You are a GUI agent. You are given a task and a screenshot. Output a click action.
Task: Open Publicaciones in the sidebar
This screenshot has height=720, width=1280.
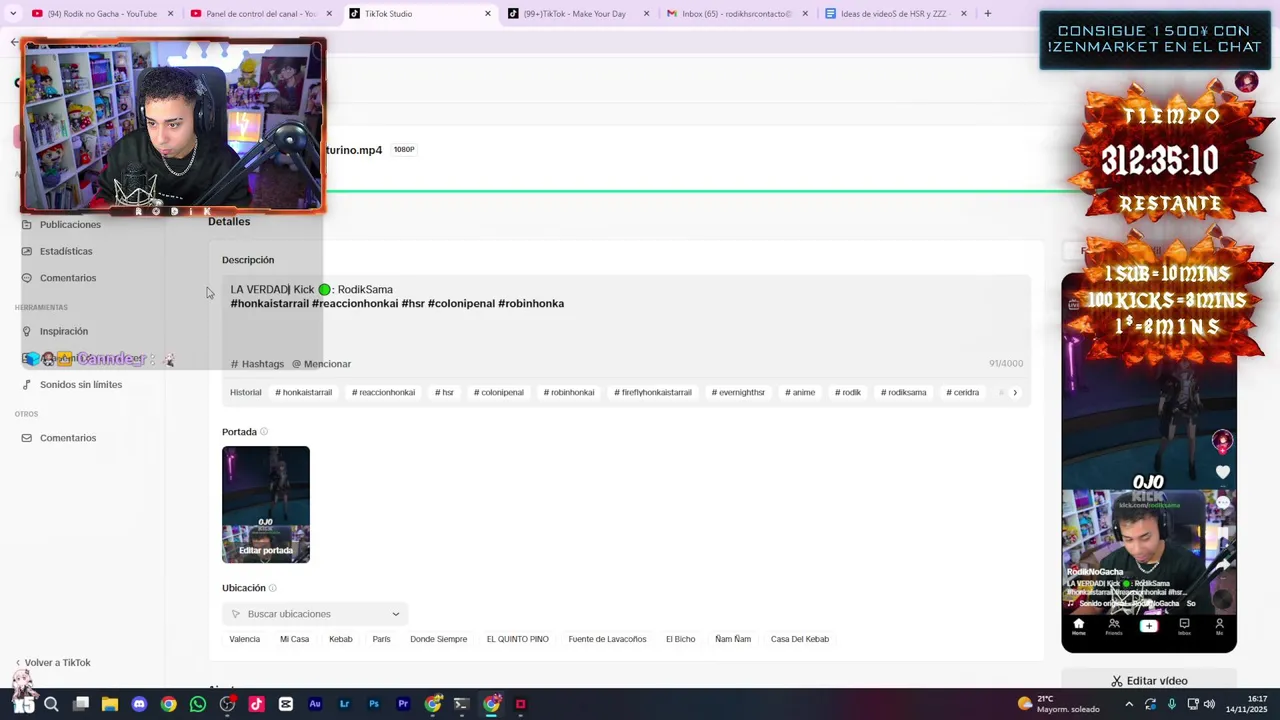pyautogui.click(x=70, y=225)
